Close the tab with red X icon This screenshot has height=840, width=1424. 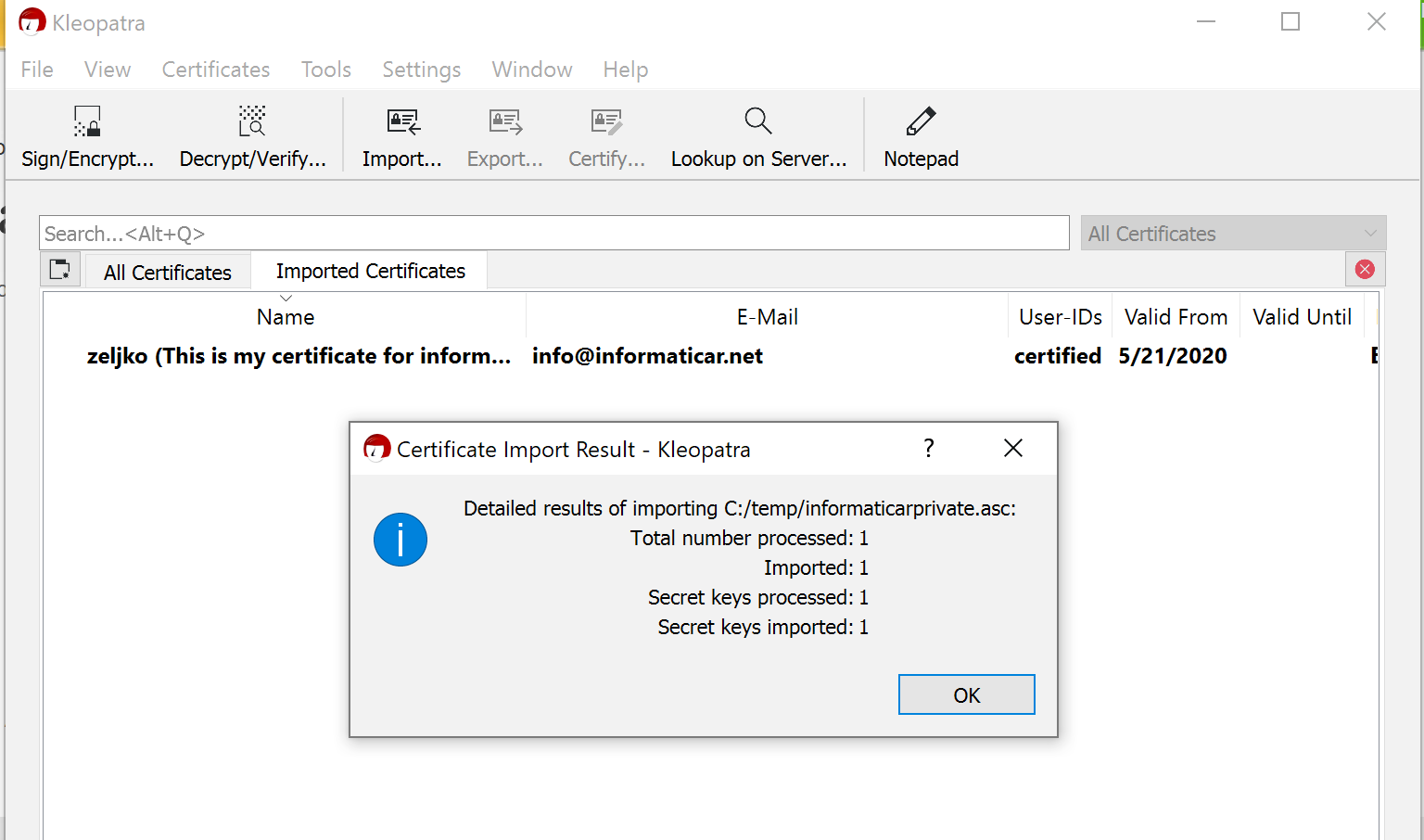point(1365,269)
